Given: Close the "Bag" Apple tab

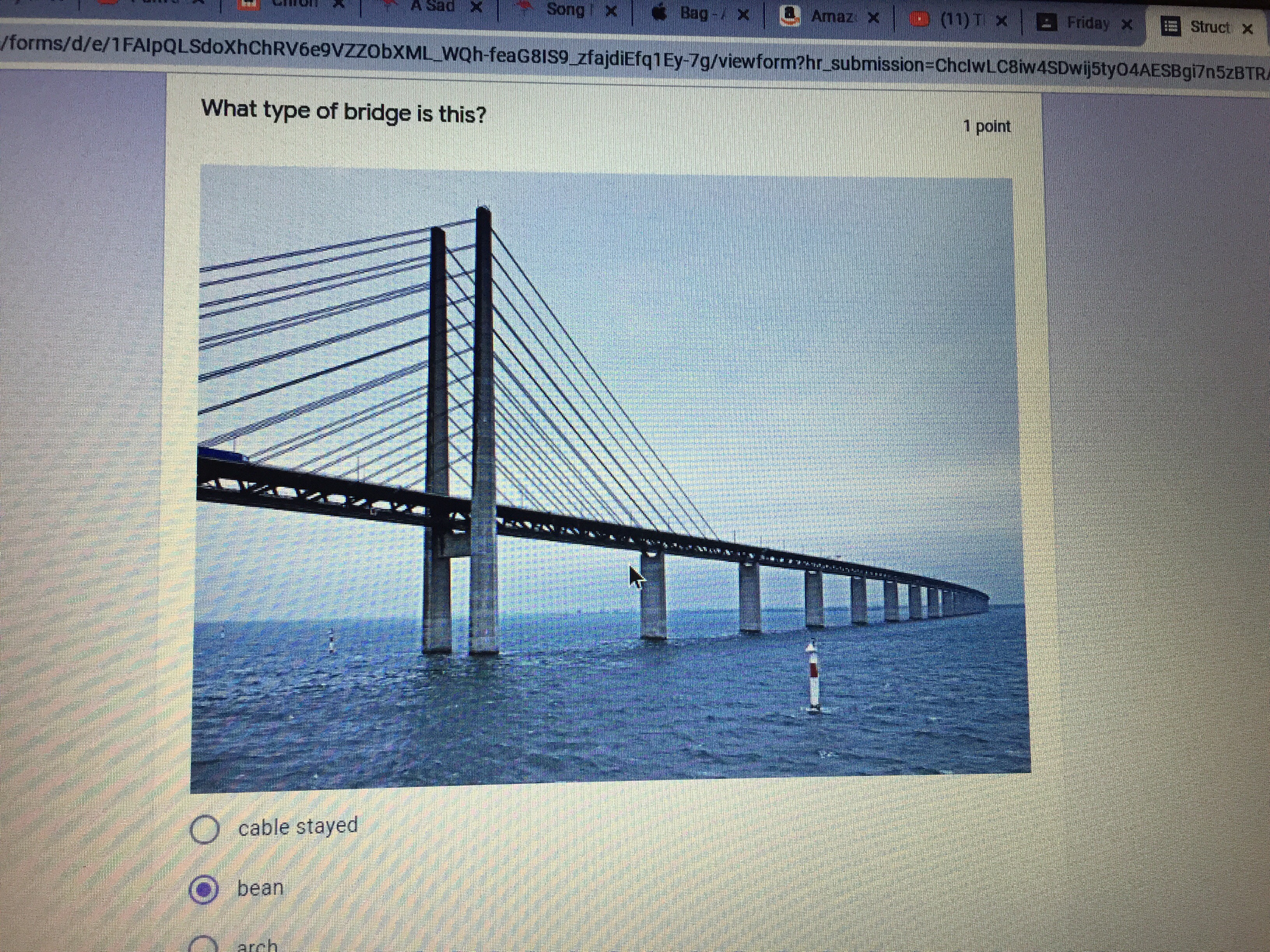Looking at the screenshot, I should coord(743,15).
